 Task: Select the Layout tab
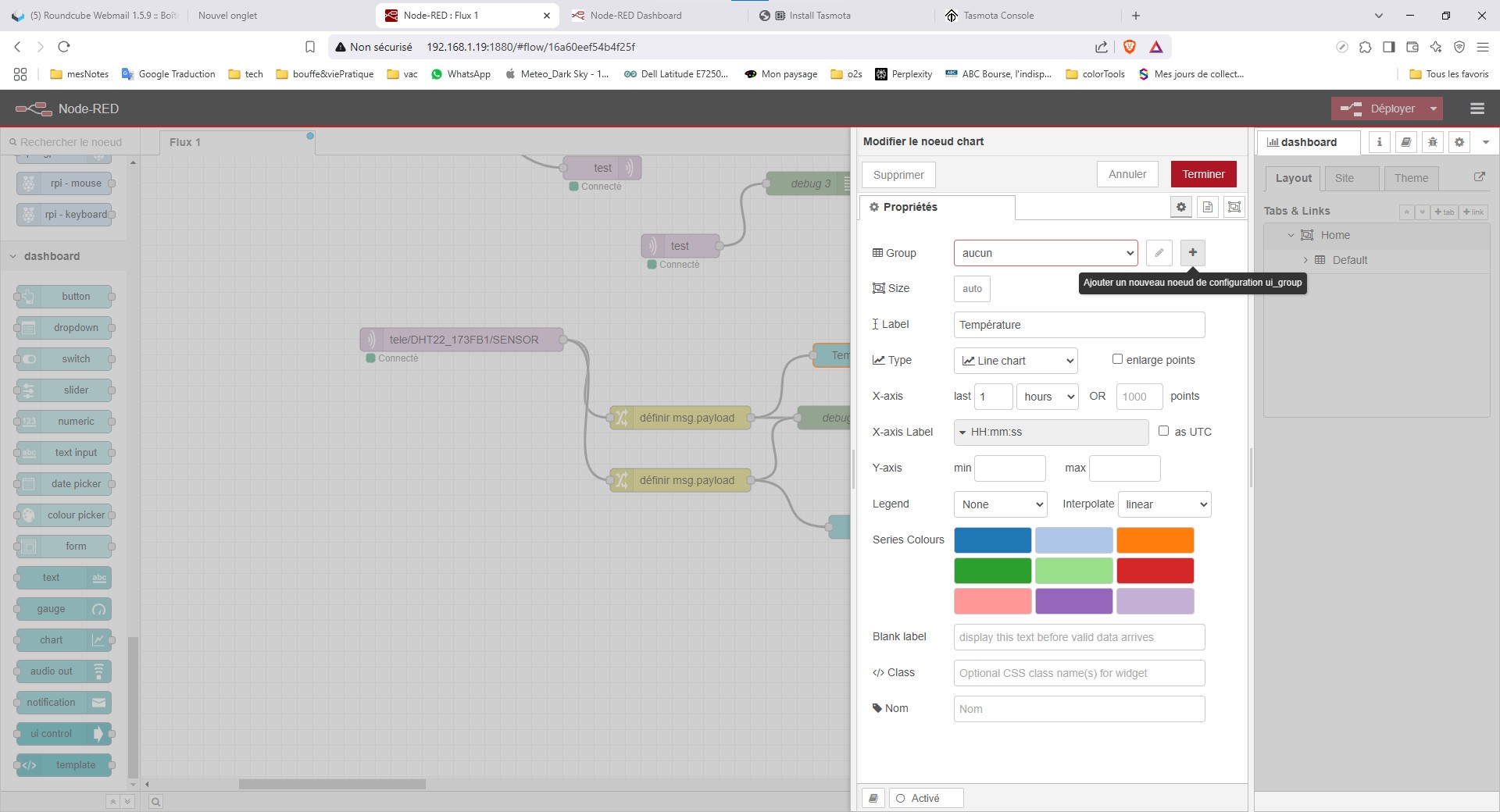1293,178
